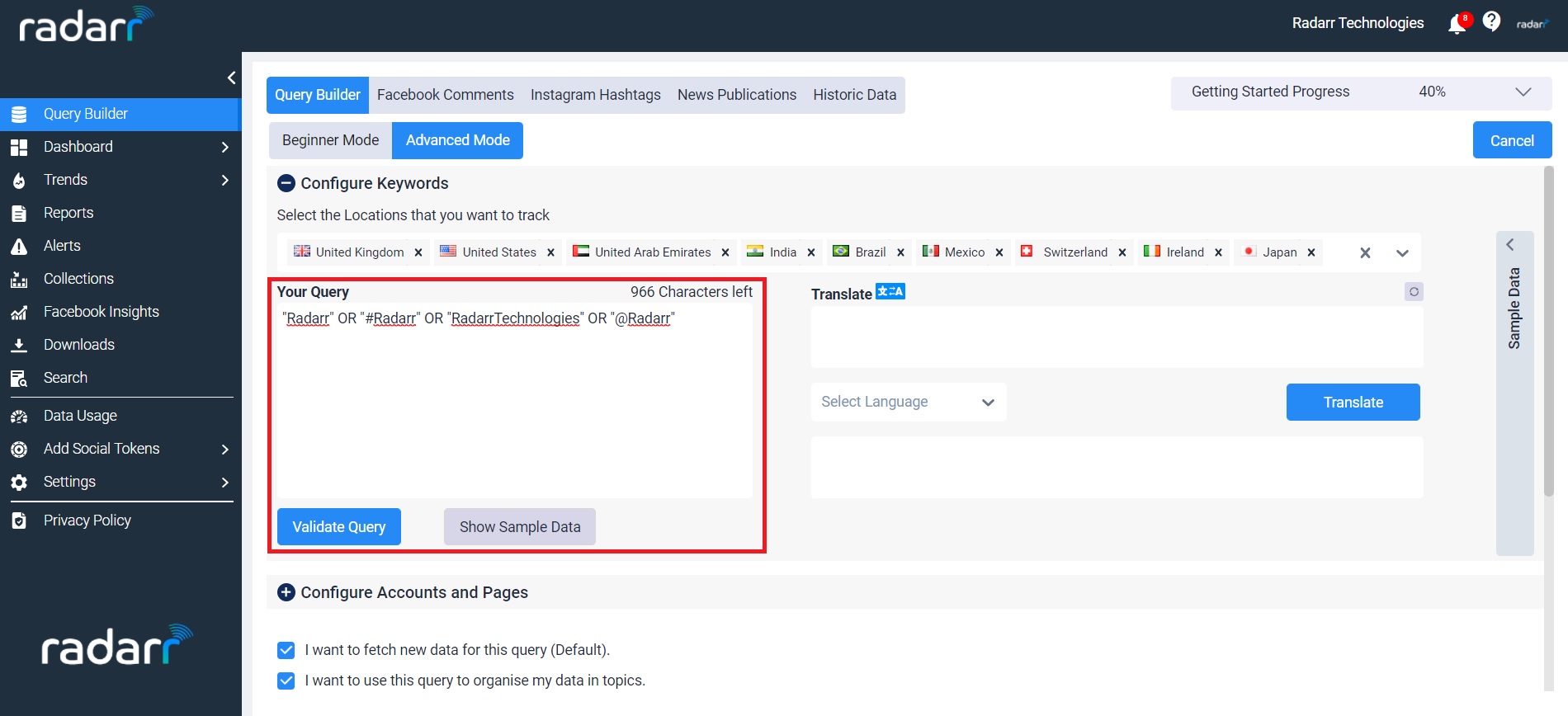Remove the Brazil location tag

coord(900,252)
